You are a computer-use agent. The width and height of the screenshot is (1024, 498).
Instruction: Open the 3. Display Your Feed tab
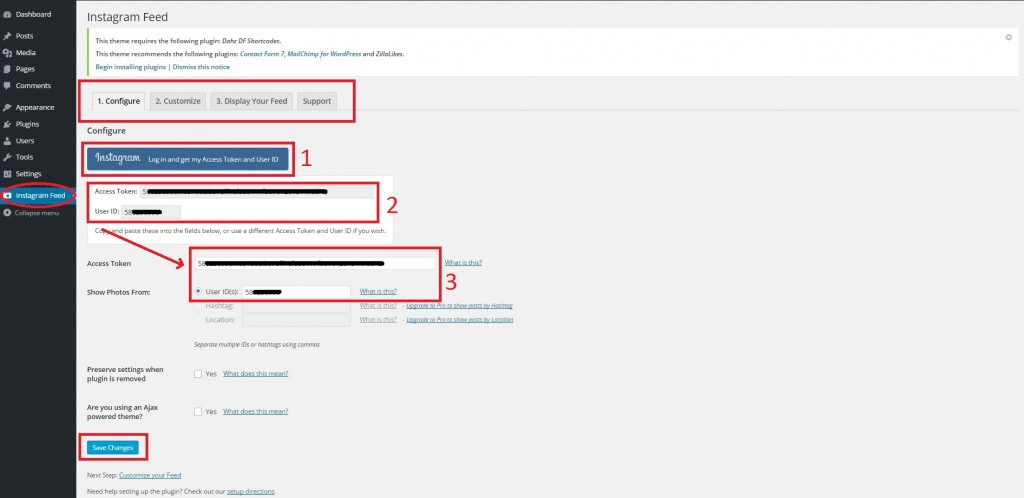(x=251, y=101)
